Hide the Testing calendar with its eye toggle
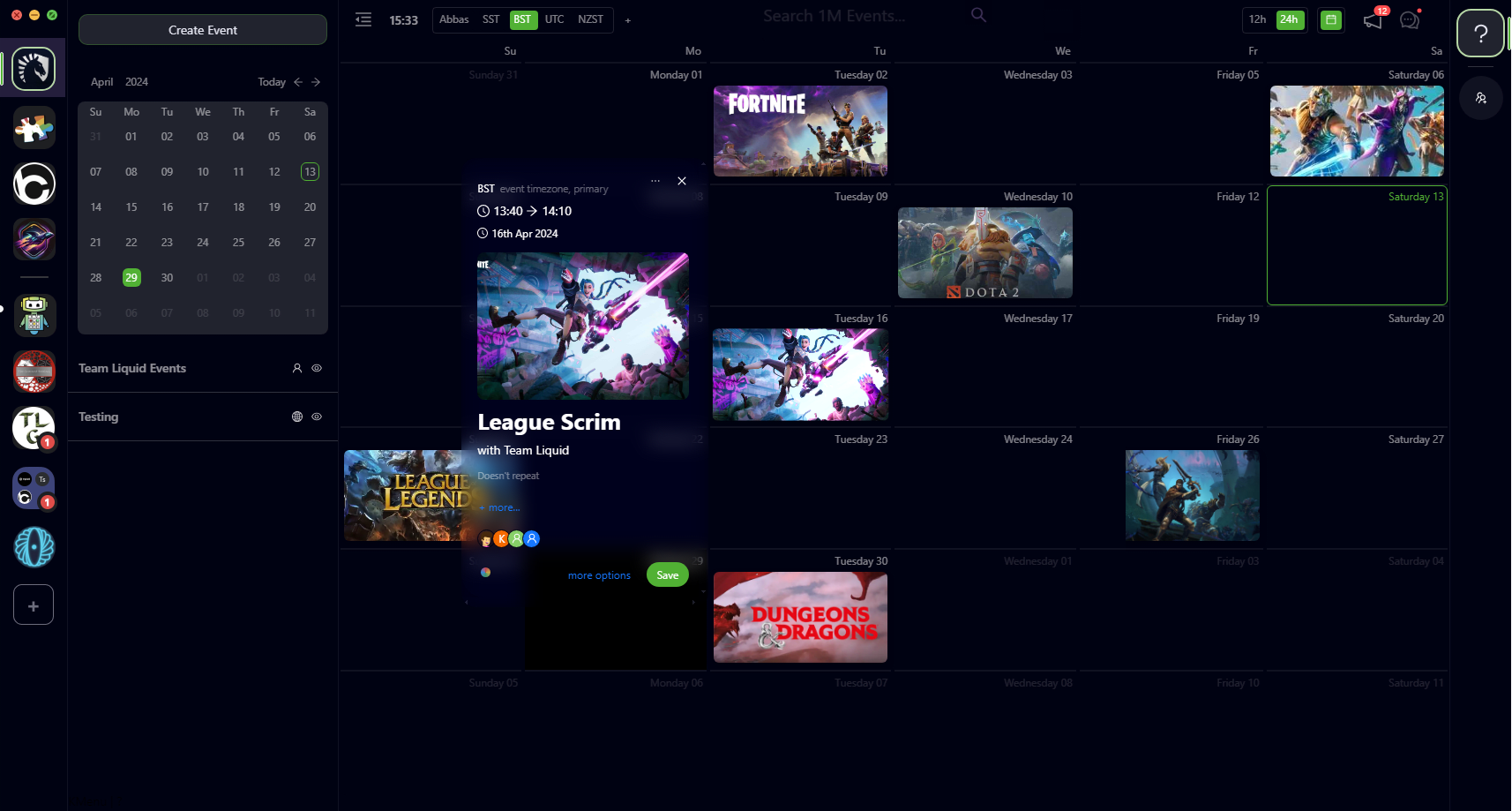Viewport: 1512px width, 811px height. pos(317,417)
